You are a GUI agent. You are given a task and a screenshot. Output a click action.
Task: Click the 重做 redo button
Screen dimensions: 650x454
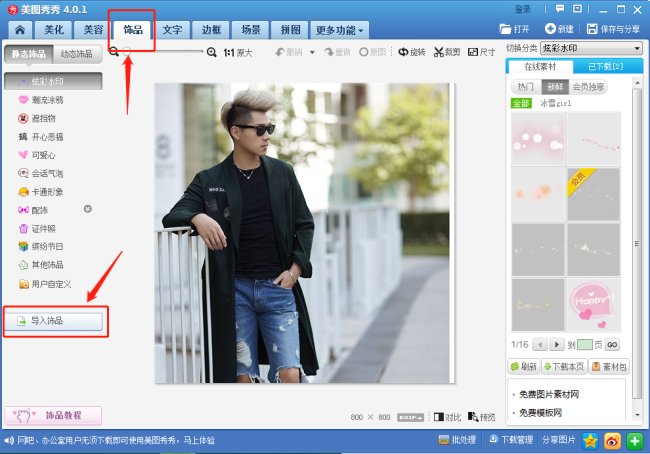point(338,52)
